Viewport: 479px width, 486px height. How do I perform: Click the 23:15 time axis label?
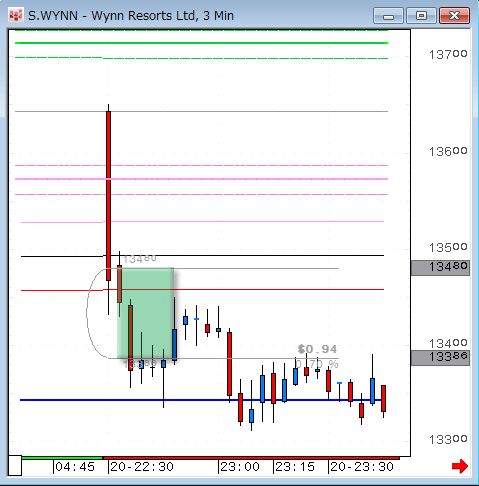[x=295, y=467]
